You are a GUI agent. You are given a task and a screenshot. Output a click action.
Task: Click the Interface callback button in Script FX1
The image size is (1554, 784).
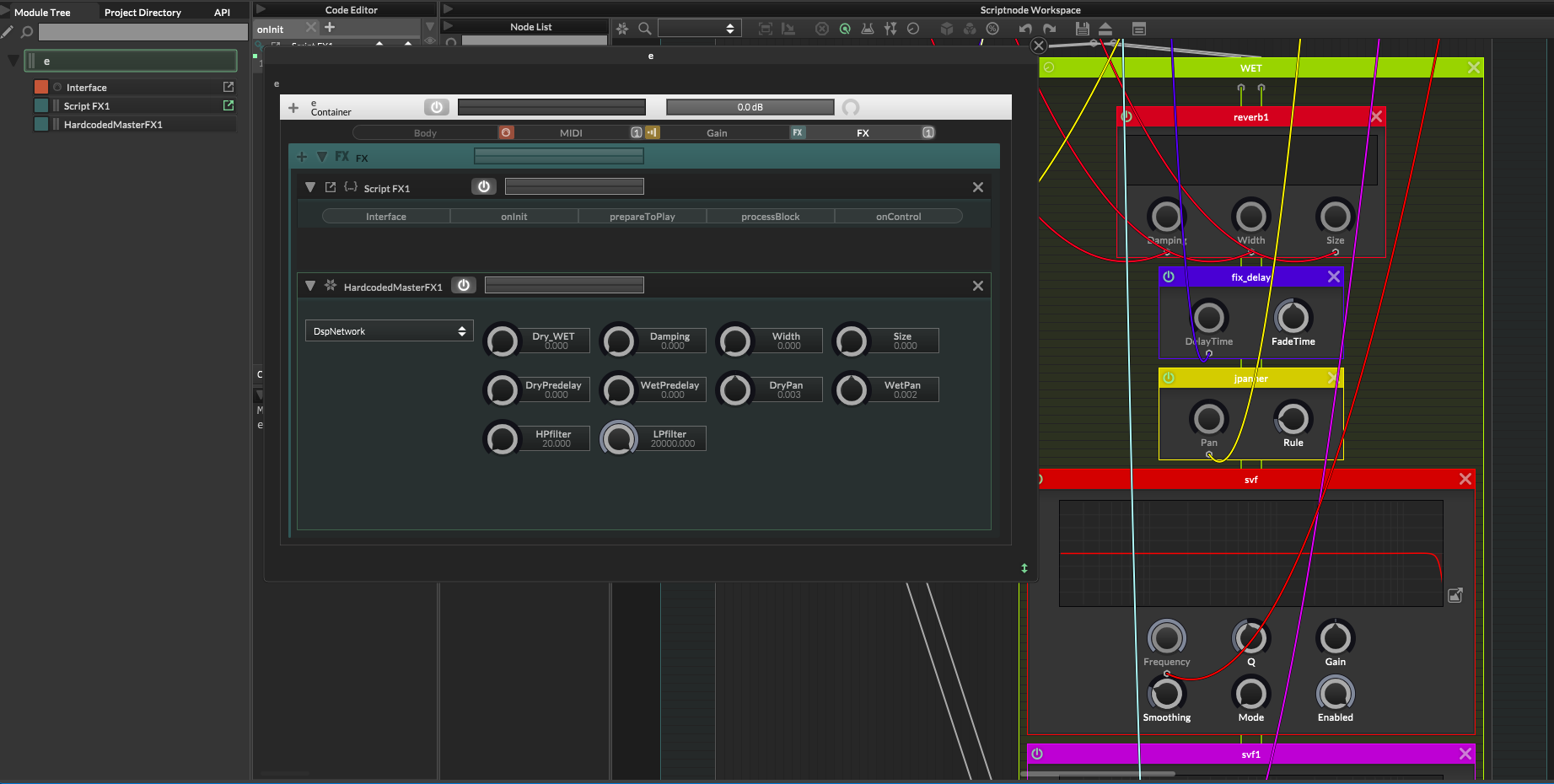[x=386, y=217]
